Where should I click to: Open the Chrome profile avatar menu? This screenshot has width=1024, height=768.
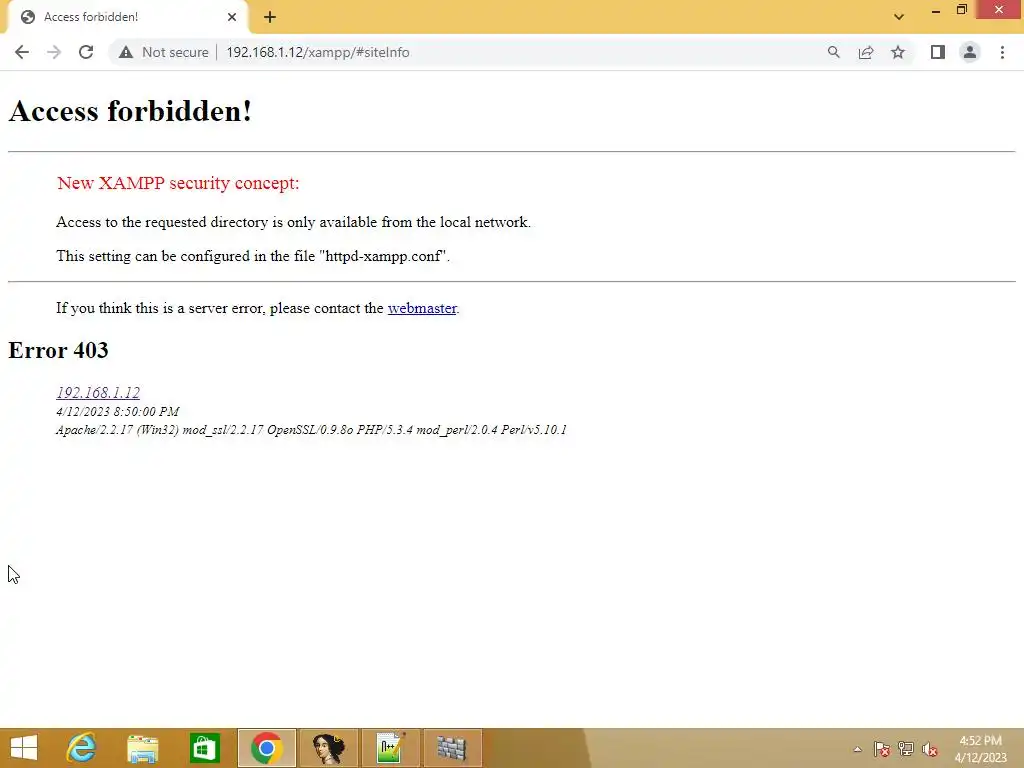tap(970, 52)
